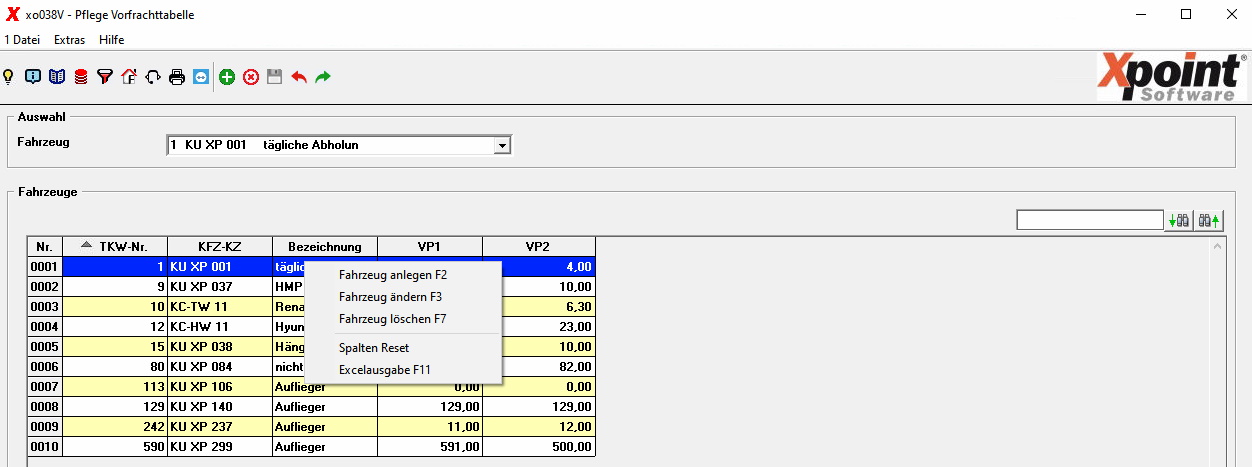This screenshot has width=1252, height=467.
Task: Search upward with binoculars up-arrow button
Action: [1210, 220]
